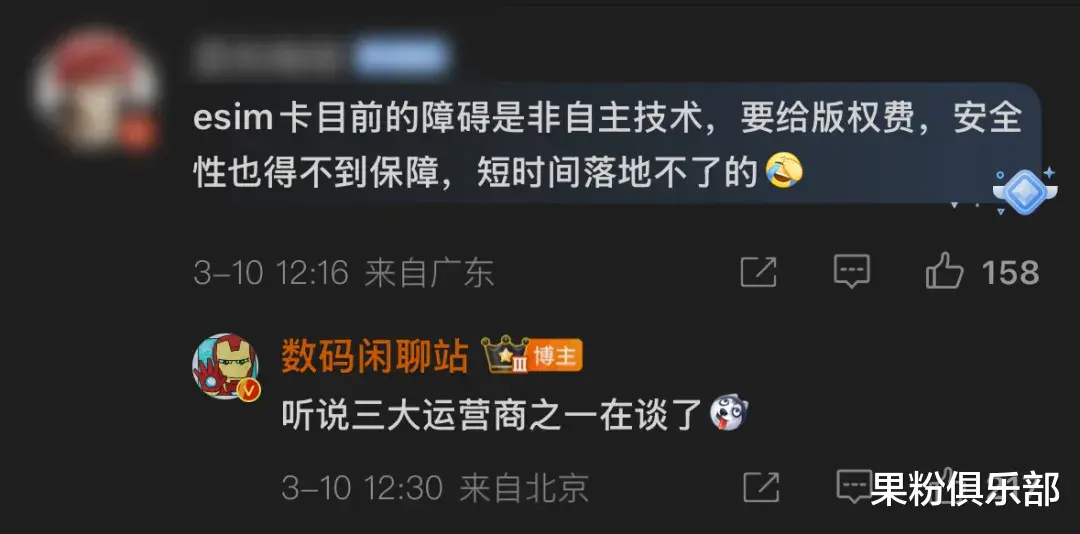Tap the blurred blue badge next to the username
The image size is (1080, 534).
[x=400, y=57]
